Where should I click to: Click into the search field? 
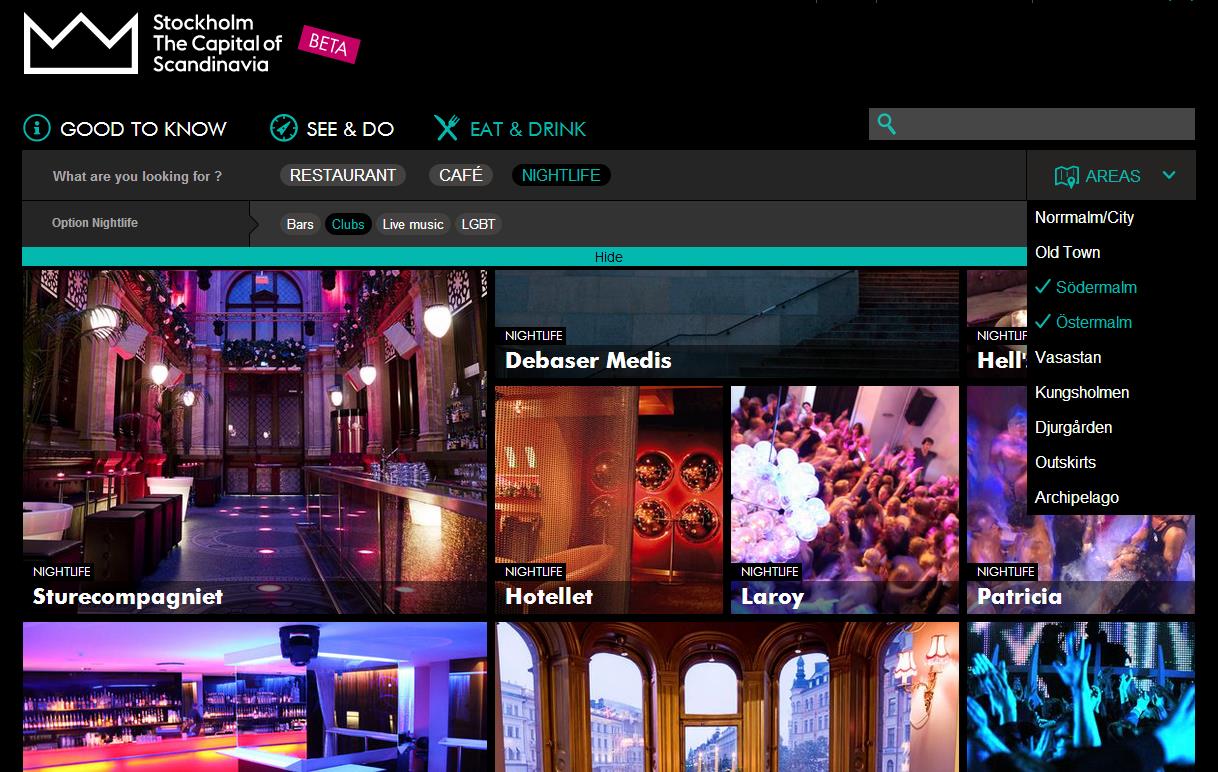(x=1032, y=124)
